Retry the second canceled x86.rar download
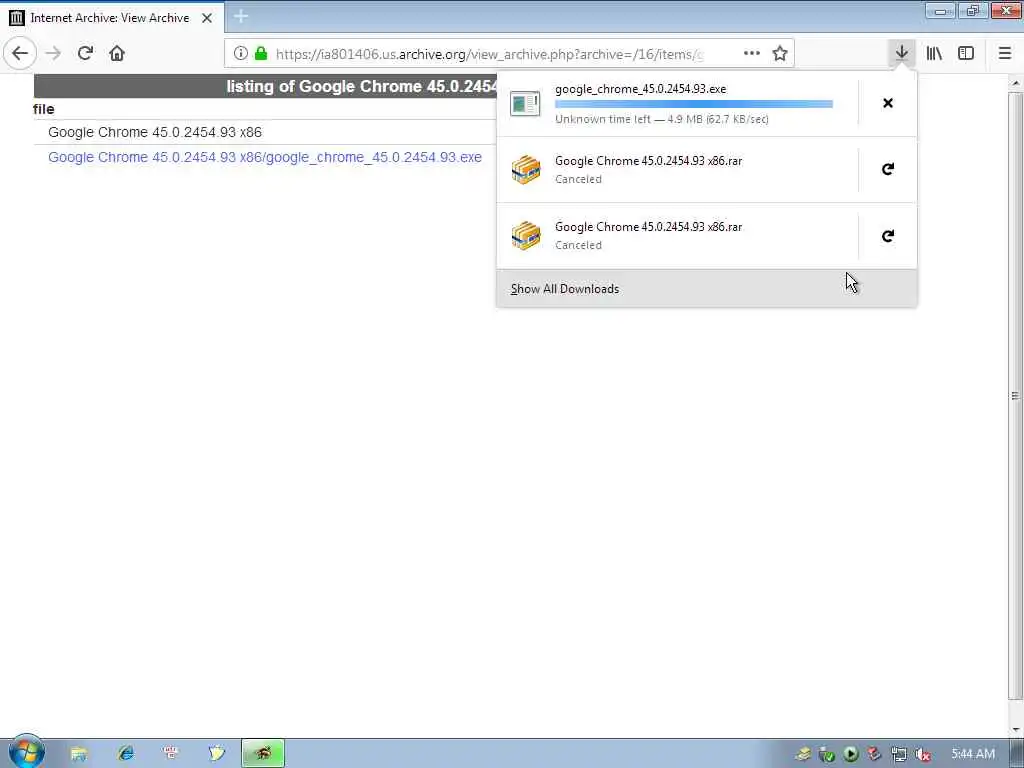This screenshot has width=1024, height=768. (888, 236)
